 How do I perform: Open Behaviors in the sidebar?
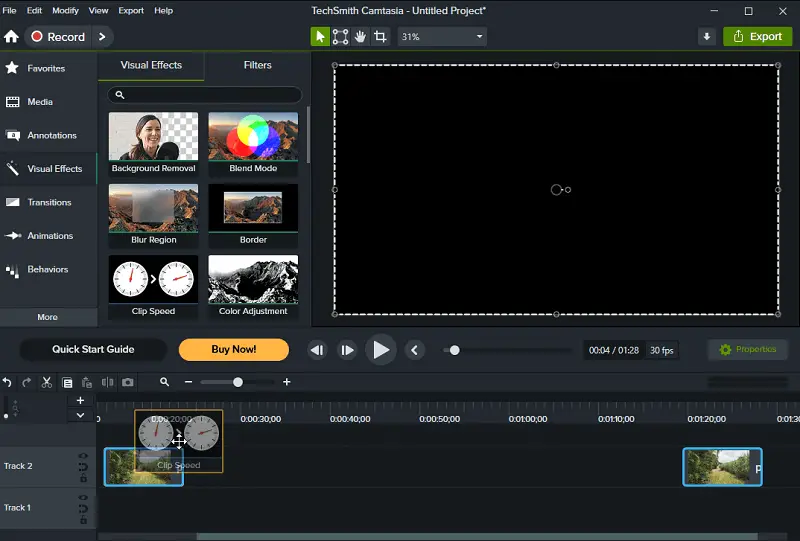coord(48,269)
